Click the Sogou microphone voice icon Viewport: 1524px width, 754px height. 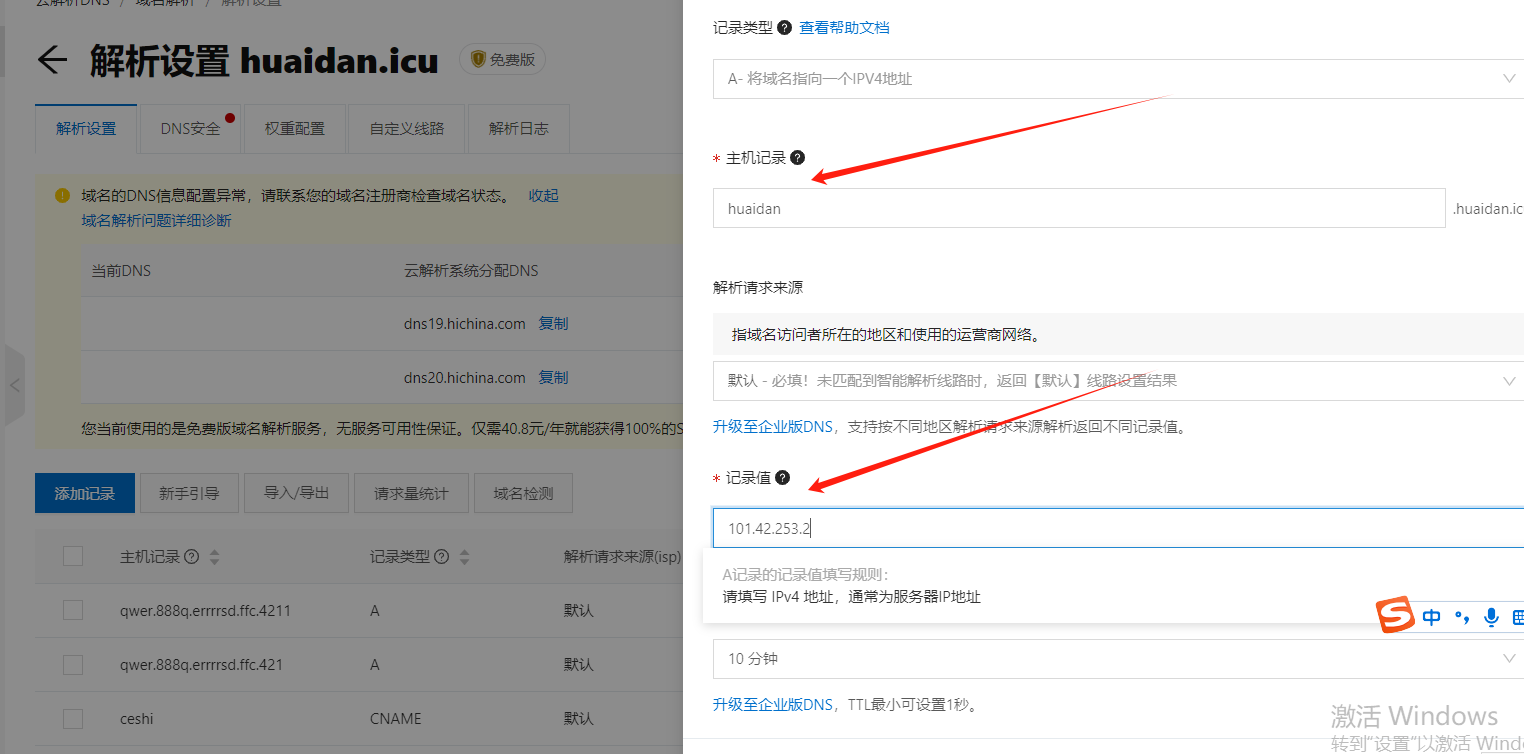tap(1491, 617)
